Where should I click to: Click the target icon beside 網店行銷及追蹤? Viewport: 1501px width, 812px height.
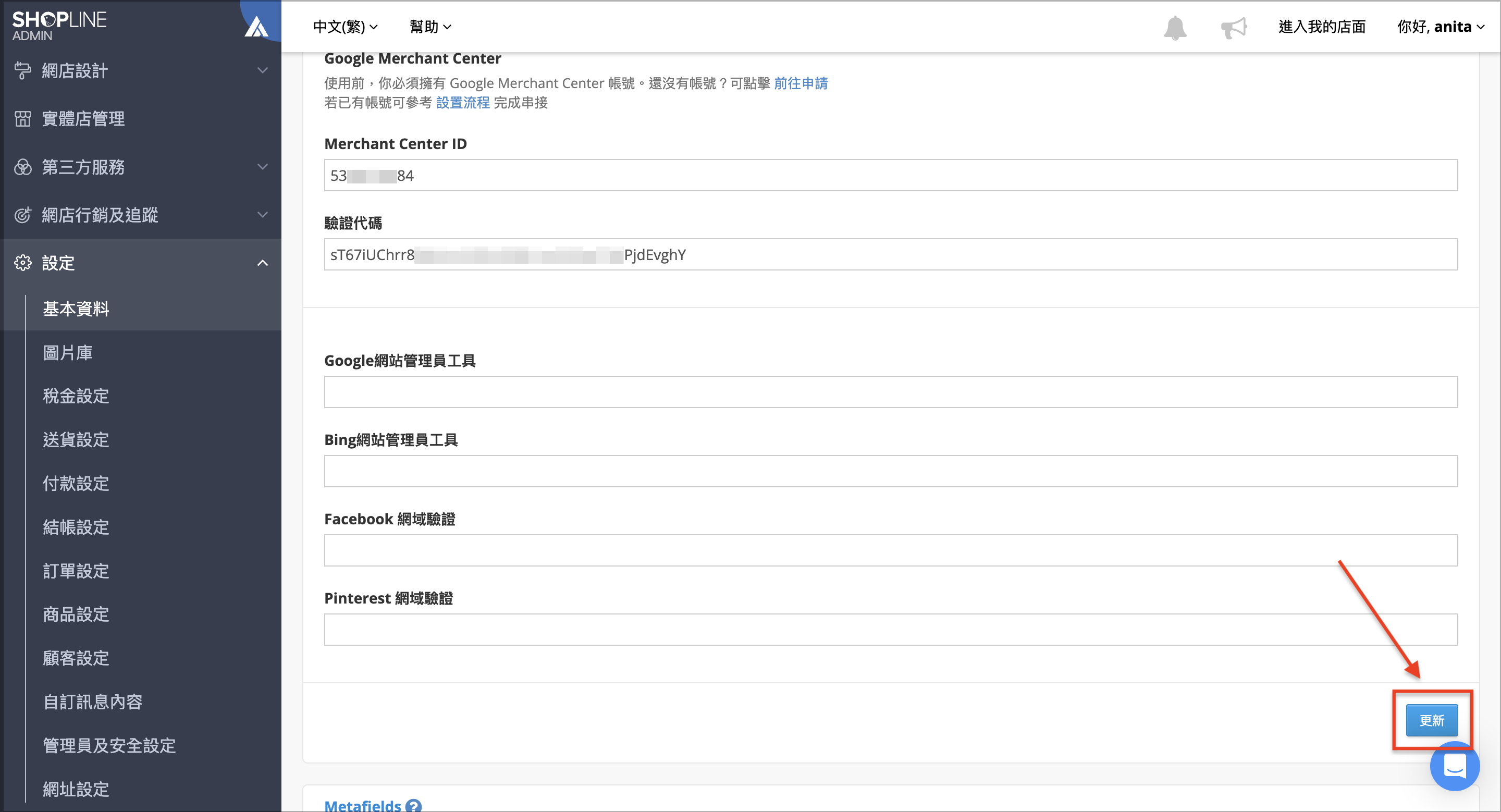pyautogui.click(x=23, y=215)
